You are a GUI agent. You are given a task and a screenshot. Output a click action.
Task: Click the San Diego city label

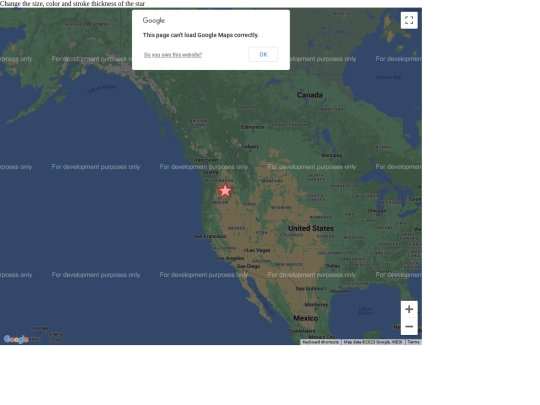tap(248, 266)
